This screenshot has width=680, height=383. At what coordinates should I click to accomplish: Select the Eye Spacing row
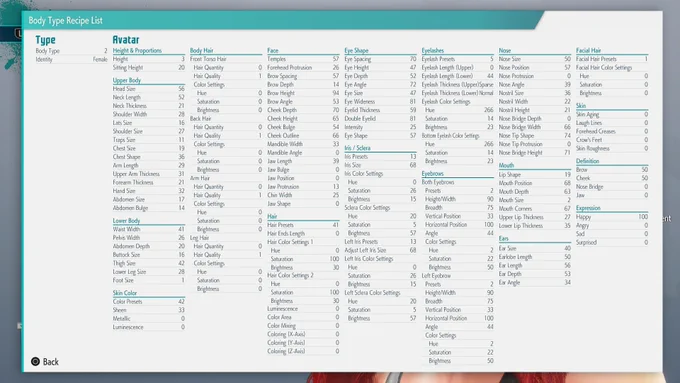(x=380, y=59)
